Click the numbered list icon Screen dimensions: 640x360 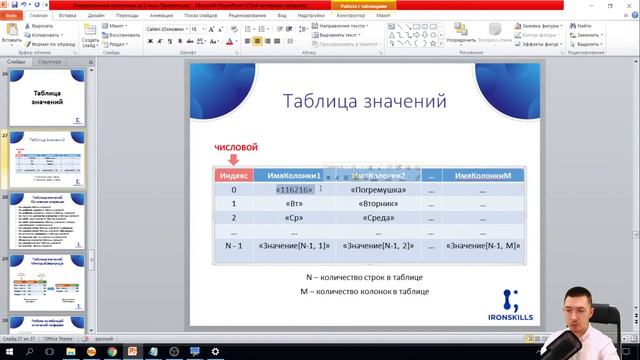click(262, 29)
